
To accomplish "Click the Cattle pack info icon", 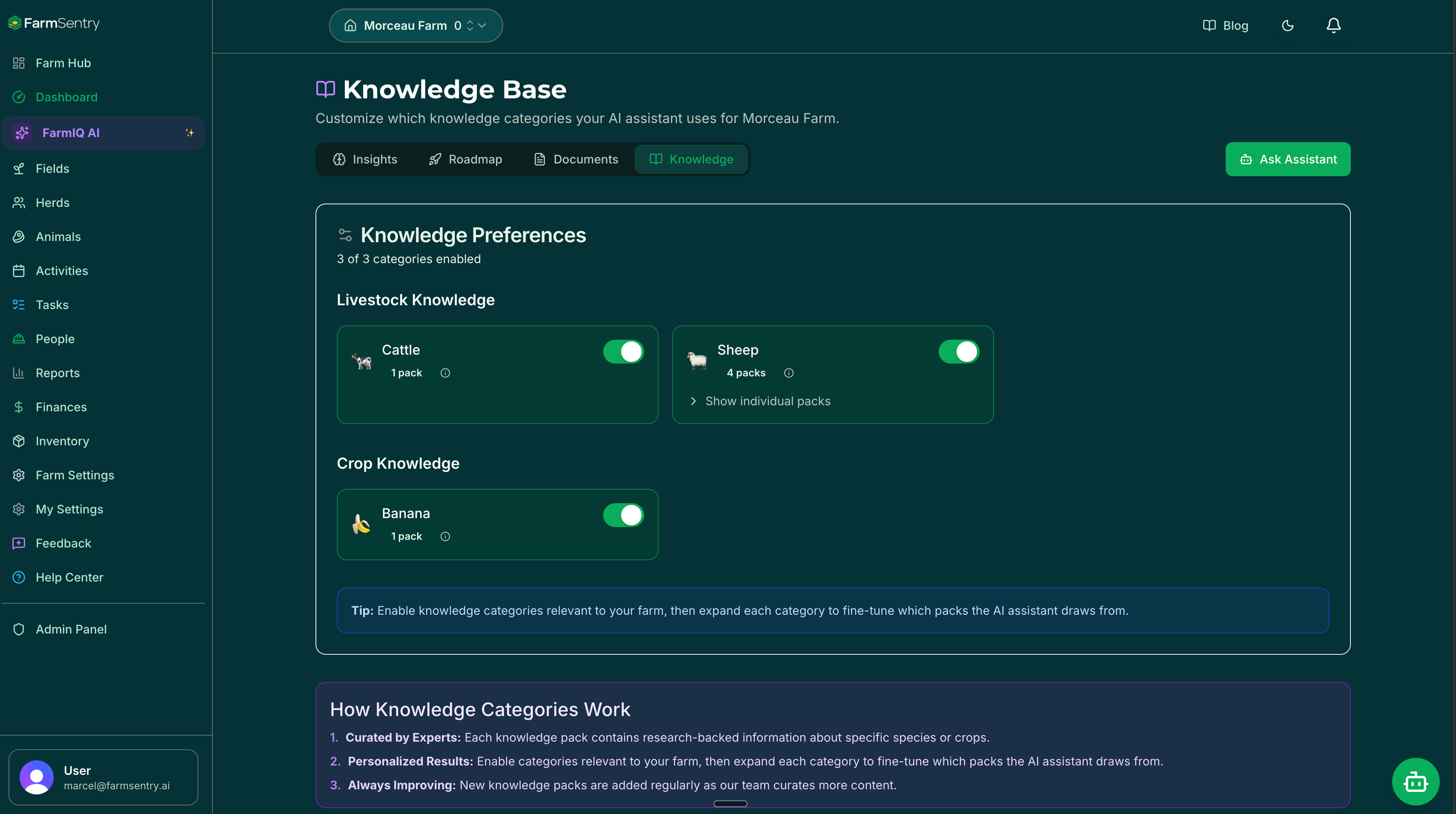I will click(x=445, y=373).
